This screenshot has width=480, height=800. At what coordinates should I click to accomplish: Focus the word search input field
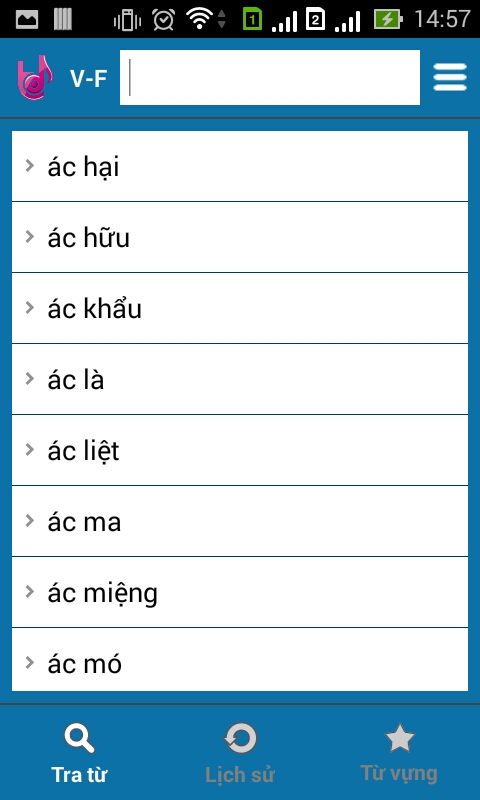pos(270,78)
